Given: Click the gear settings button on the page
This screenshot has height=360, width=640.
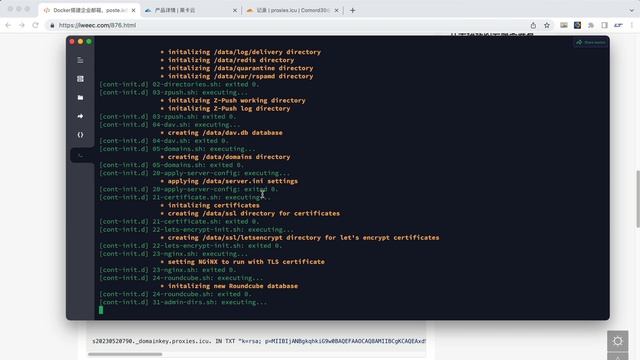Looking at the screenshot, I should point(618,341).
